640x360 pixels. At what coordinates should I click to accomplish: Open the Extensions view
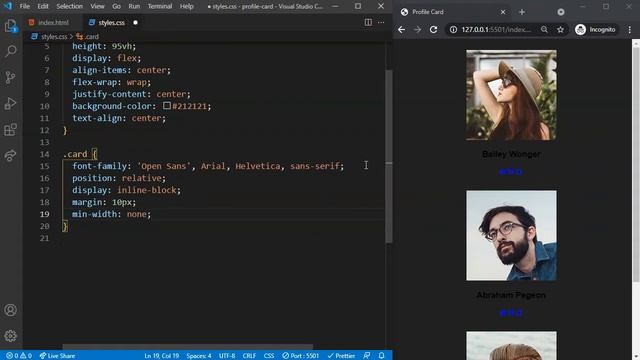11,130
